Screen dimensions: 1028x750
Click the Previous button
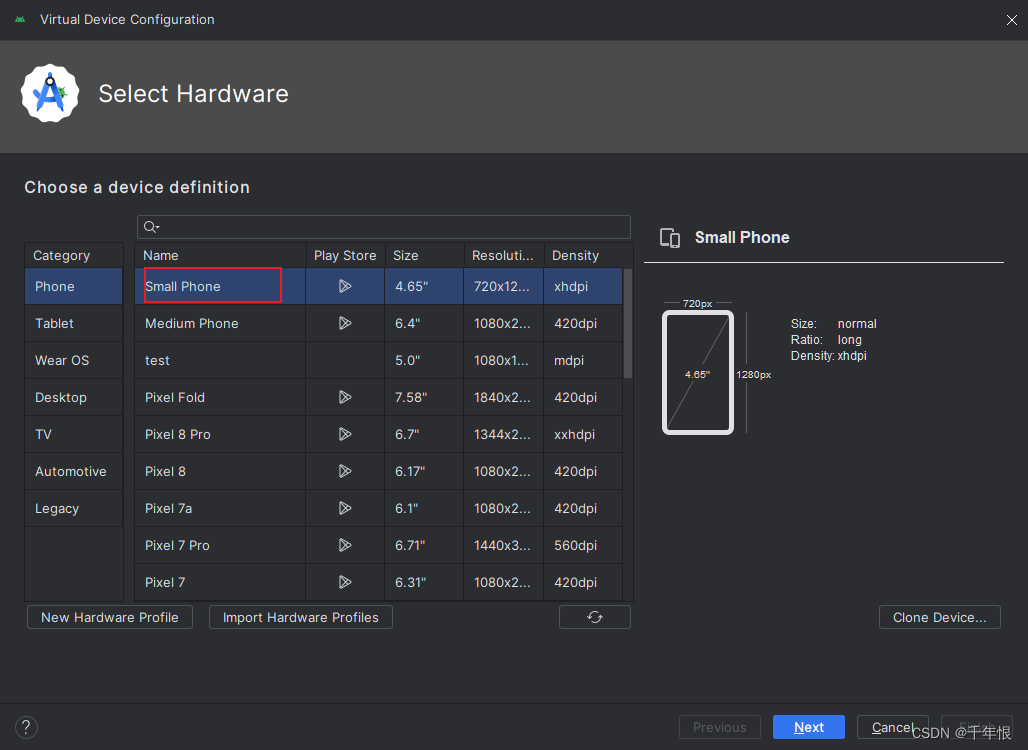click(x=720, y=727)
